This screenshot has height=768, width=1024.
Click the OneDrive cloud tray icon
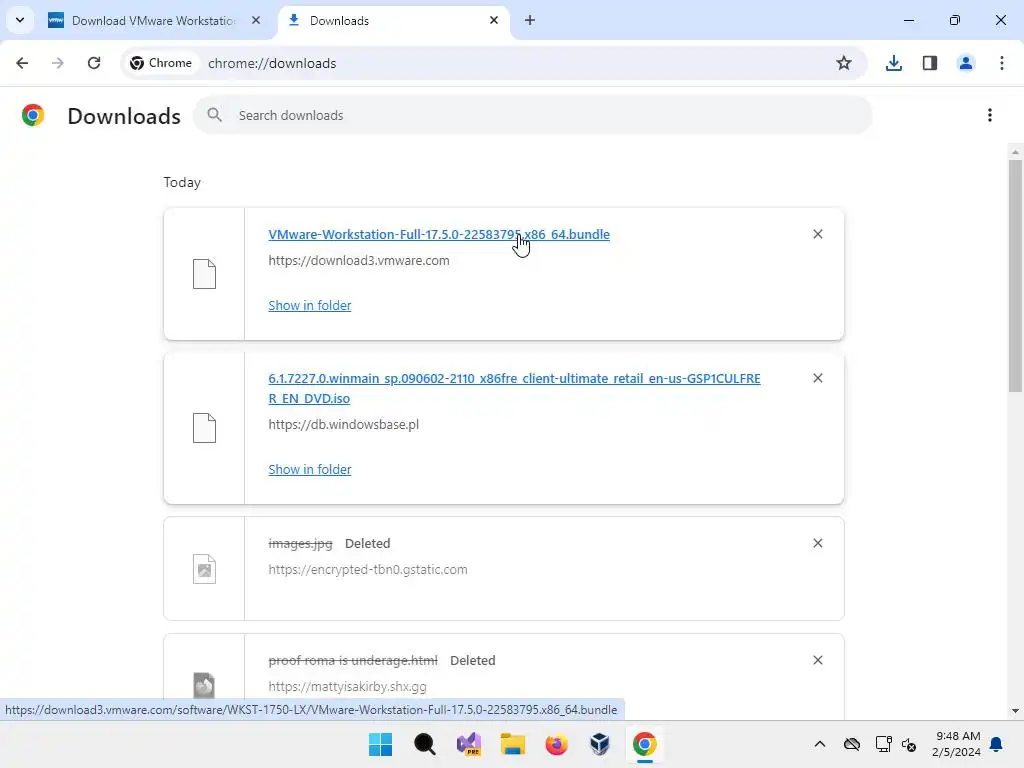coord(852,744)
